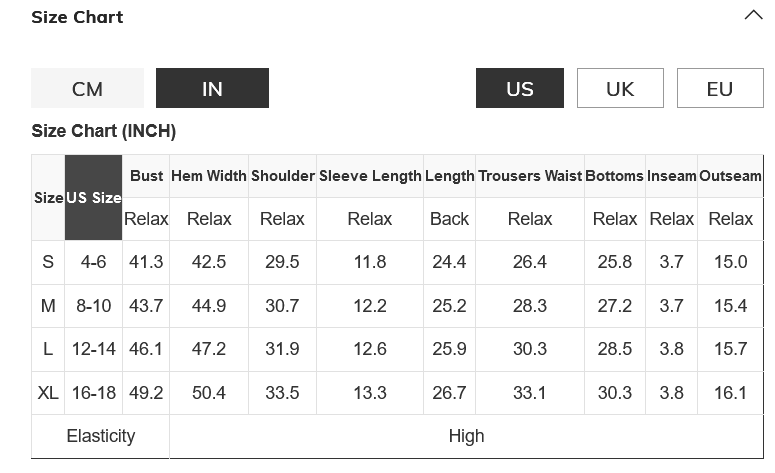The width and height of the screenshot is (775, 473).
Task: Select the IN unit toggle
Action: click(212, 88)
